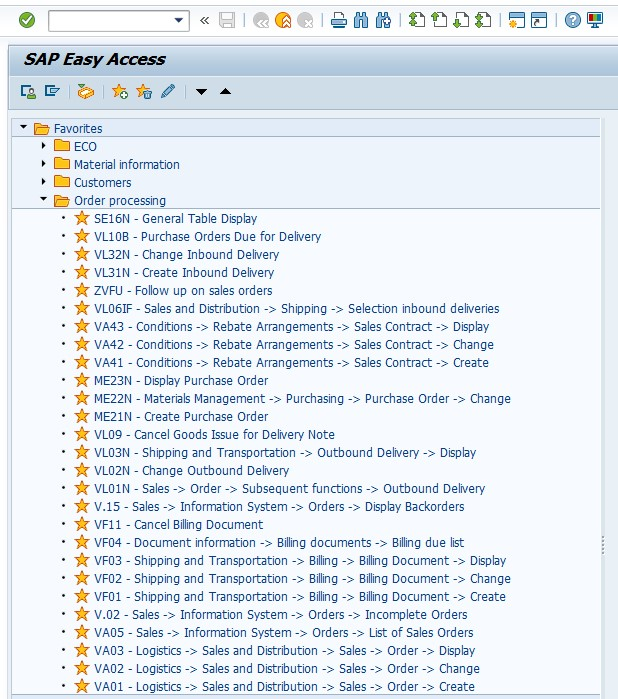Image resolution: width=618 pixels, height=699 pixels.
Task: Switch to the User Menu icon
Action: click(28, 92)
